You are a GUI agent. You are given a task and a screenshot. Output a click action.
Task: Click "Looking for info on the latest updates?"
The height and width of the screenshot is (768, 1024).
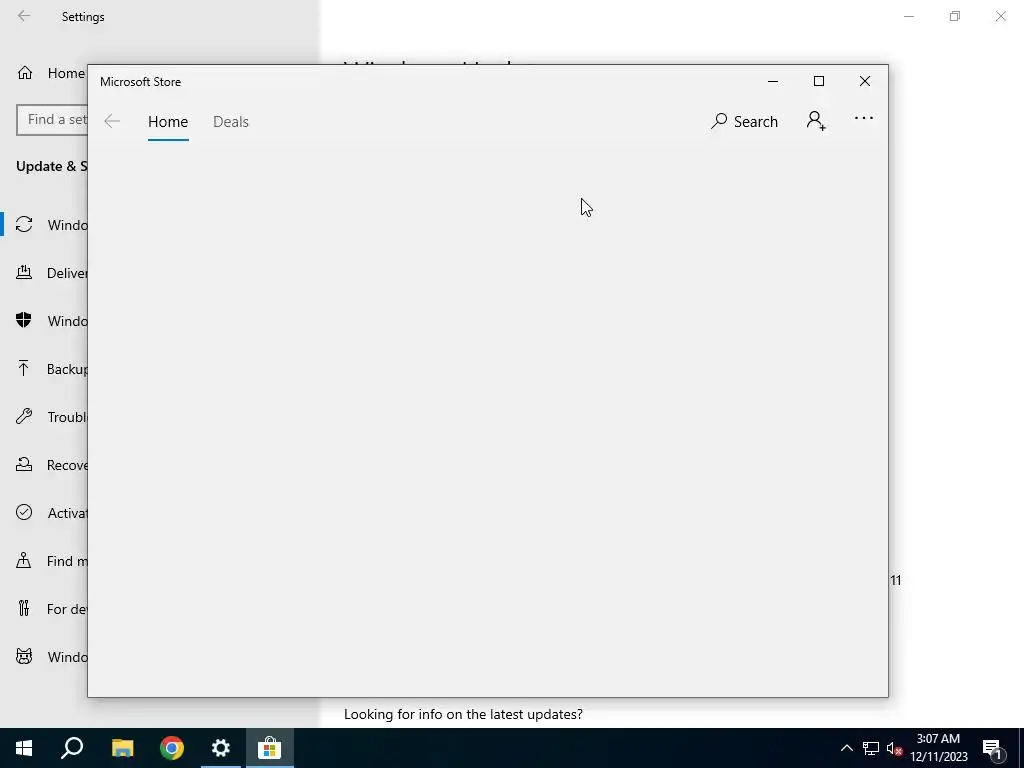click(x=463, y=714)
